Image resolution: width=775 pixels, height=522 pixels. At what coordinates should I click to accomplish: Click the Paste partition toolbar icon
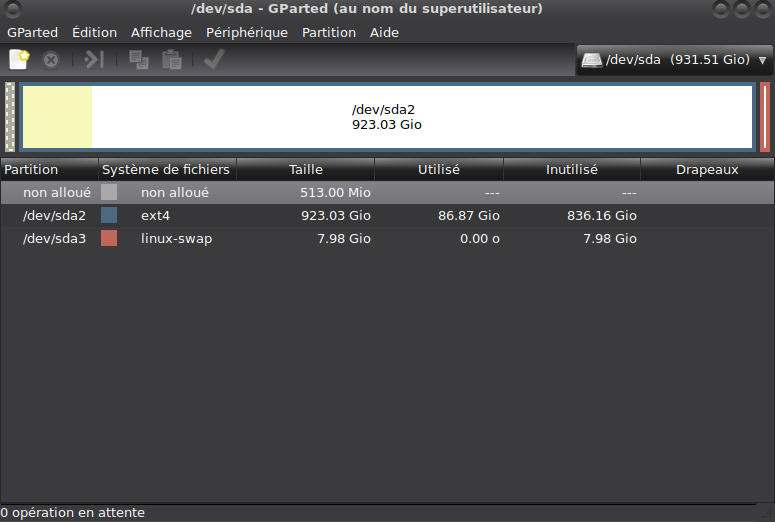click(x=172, y=60)
